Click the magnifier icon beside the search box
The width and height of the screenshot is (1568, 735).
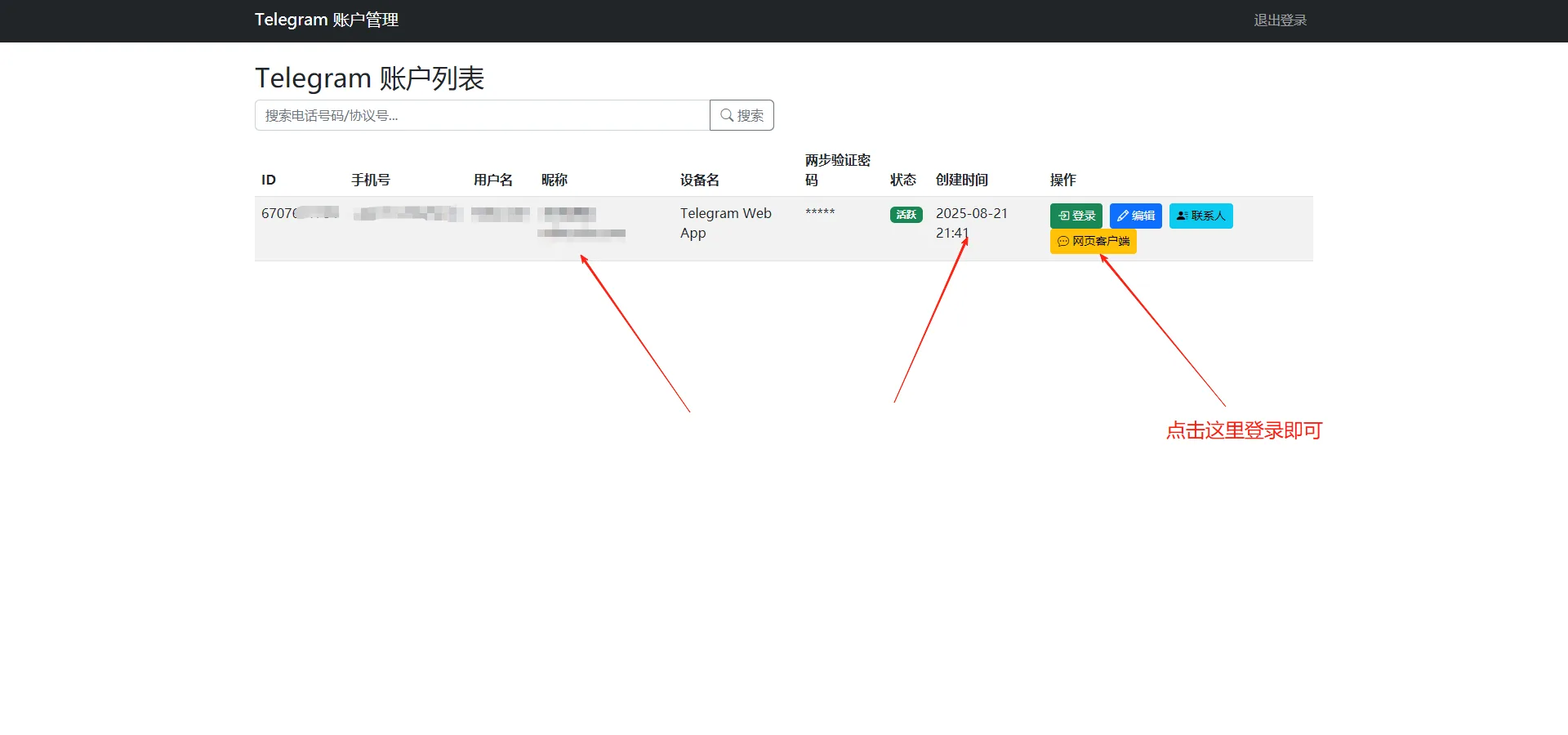click(x=726, y=115)
